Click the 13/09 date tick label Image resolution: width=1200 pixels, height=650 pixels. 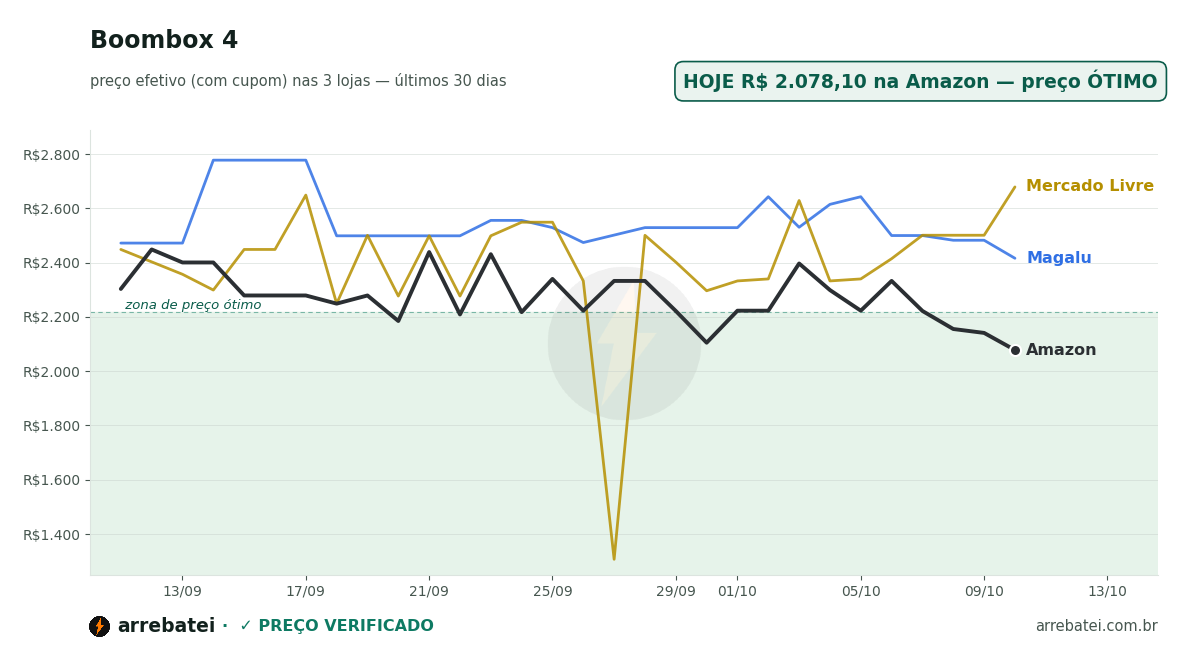point(182,592)
